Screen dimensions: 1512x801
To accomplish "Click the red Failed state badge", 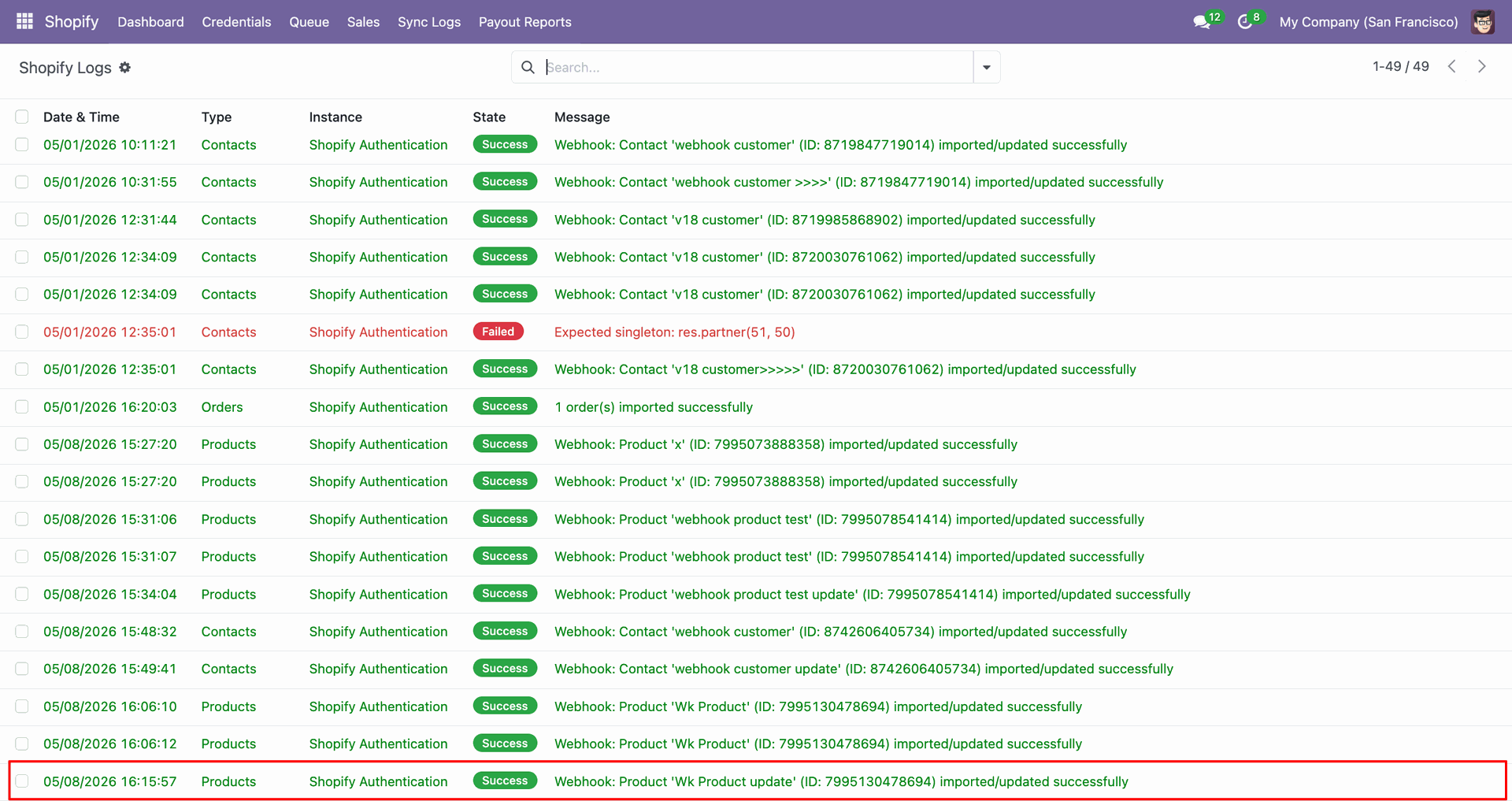I will 498,332.
